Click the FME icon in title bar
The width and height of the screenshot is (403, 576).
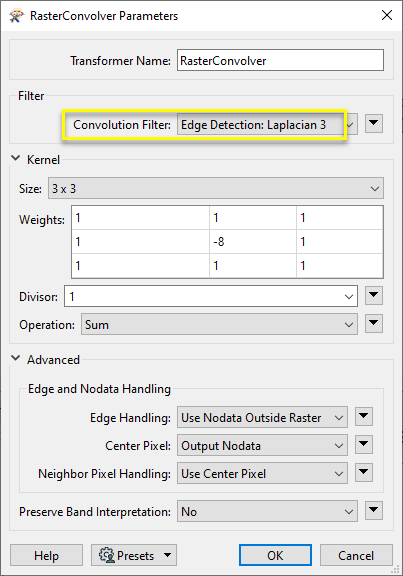16,16
